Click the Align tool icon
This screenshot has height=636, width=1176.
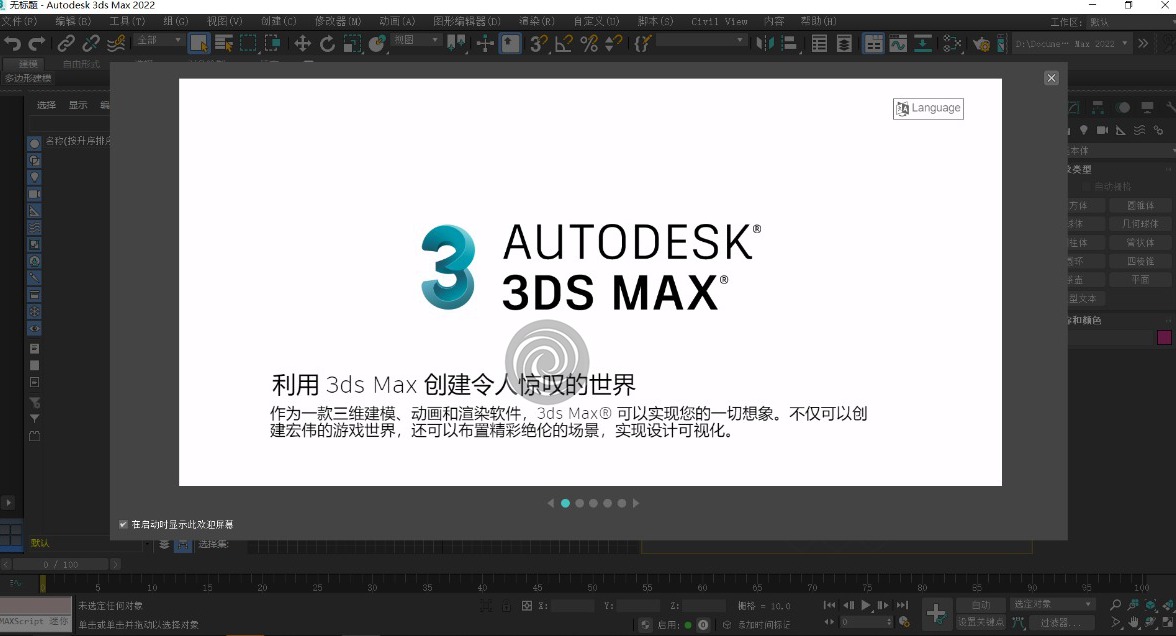pyautogui.click(x=789, y=44)
